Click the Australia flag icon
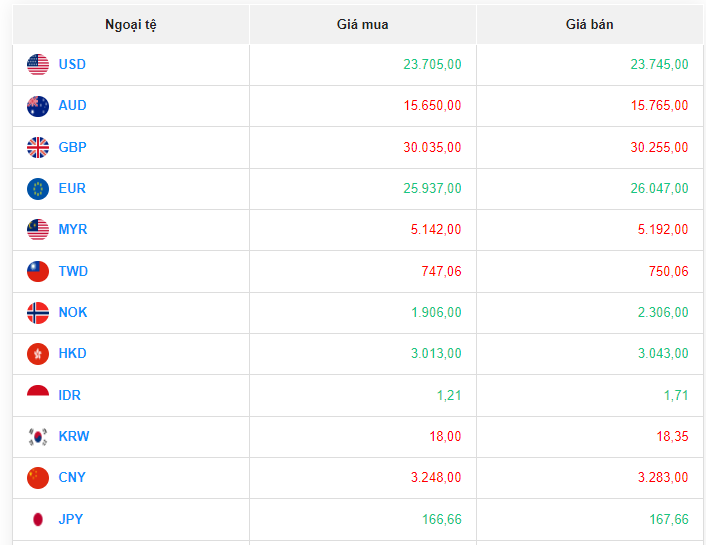The image size is (706, 545). coord(38,106)
